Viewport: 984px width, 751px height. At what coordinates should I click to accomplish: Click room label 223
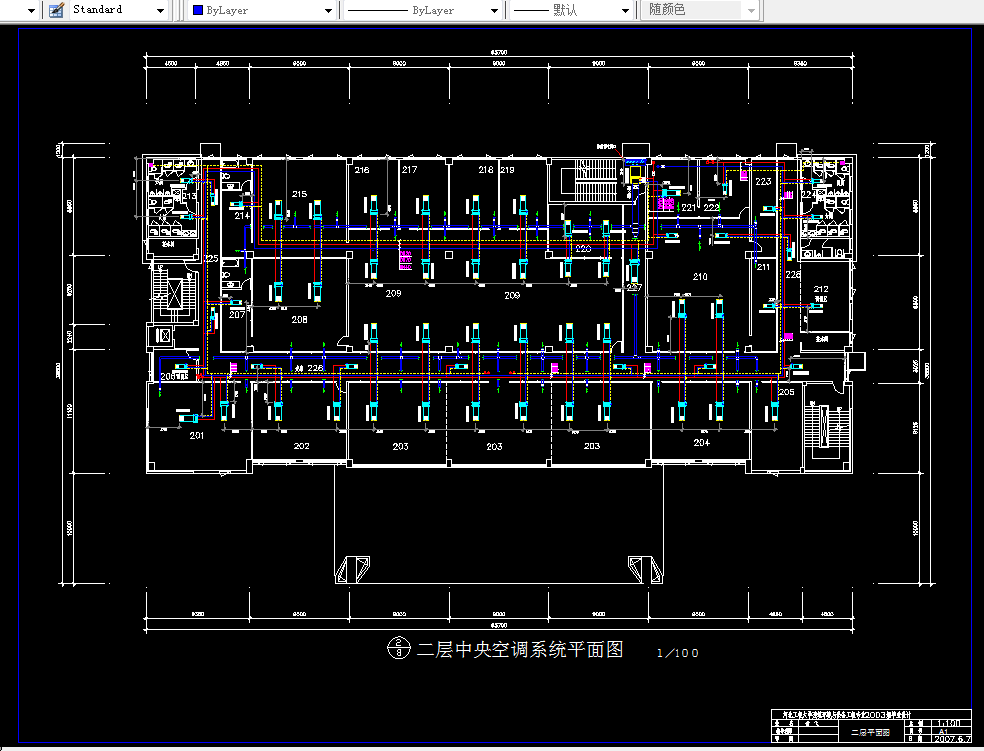point(763,181)
